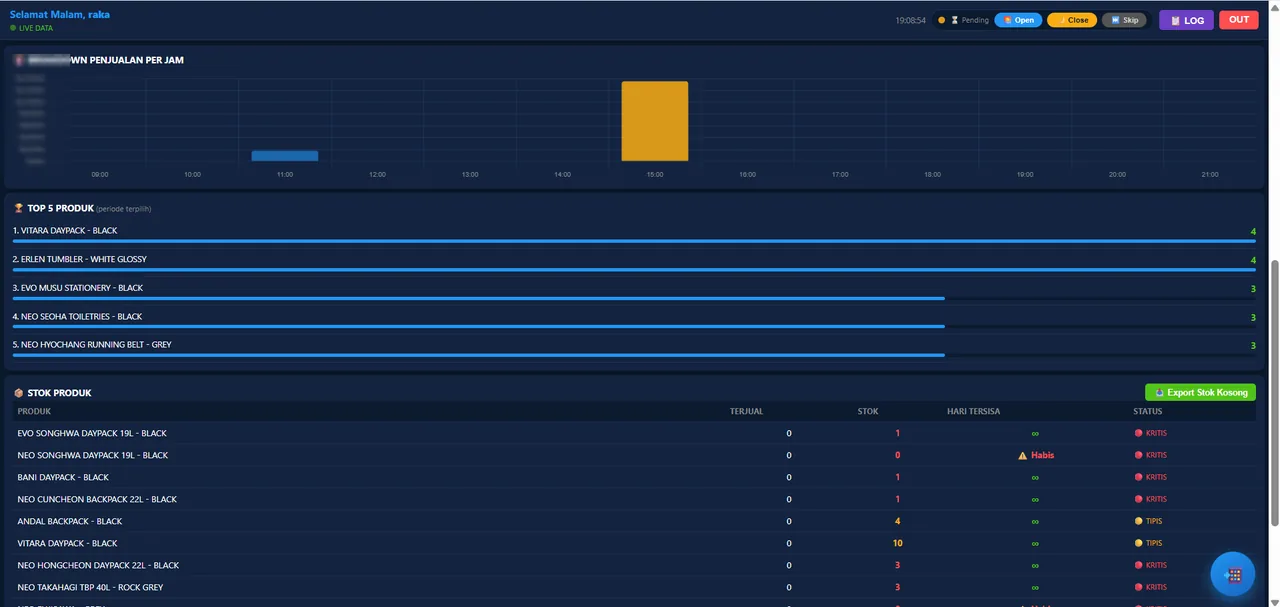Select the NEO SONGHWA DAYPACK 19L - BLACK row
1280x607 pixels.
[x=634, y=455]
